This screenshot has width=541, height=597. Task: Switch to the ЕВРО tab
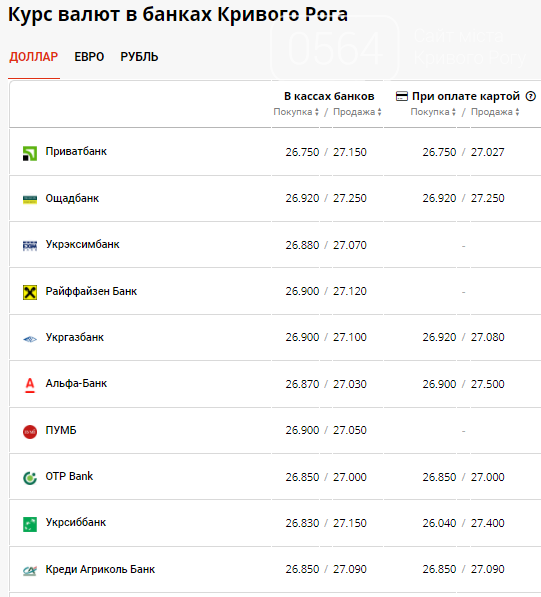click(x=89, y=57)
